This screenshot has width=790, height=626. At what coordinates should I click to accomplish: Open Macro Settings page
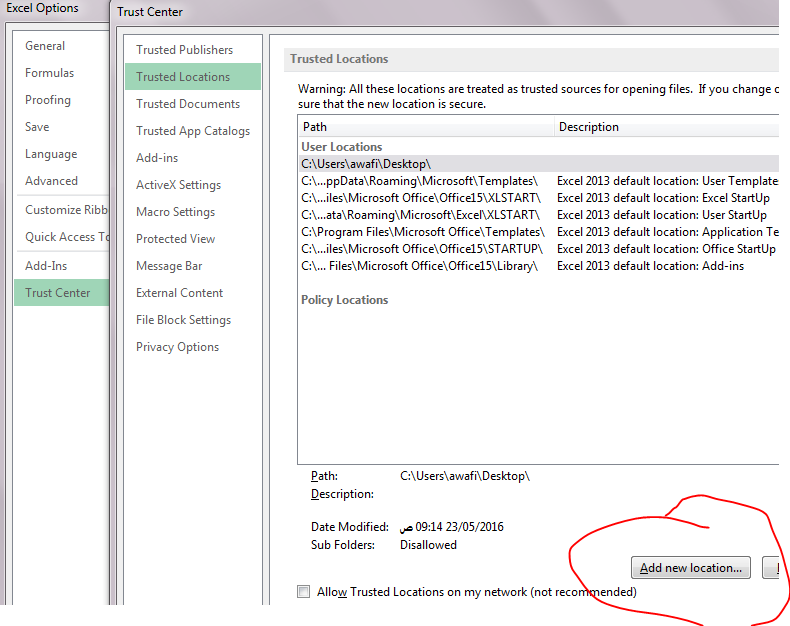click(175, 212)
